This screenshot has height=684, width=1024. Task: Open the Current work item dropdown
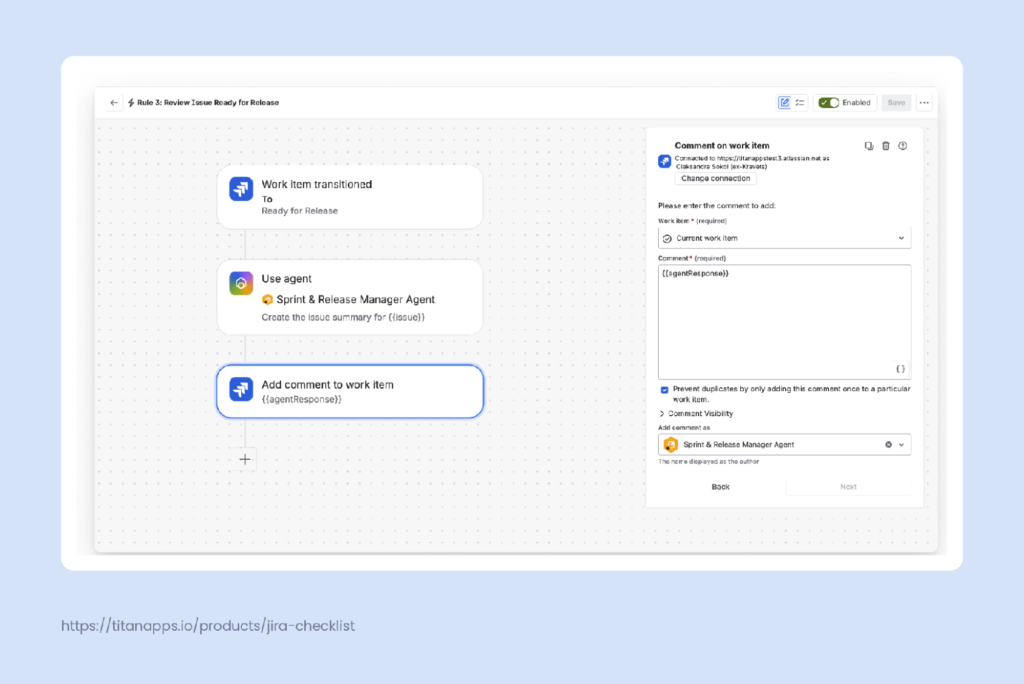(x=784, y=238)
